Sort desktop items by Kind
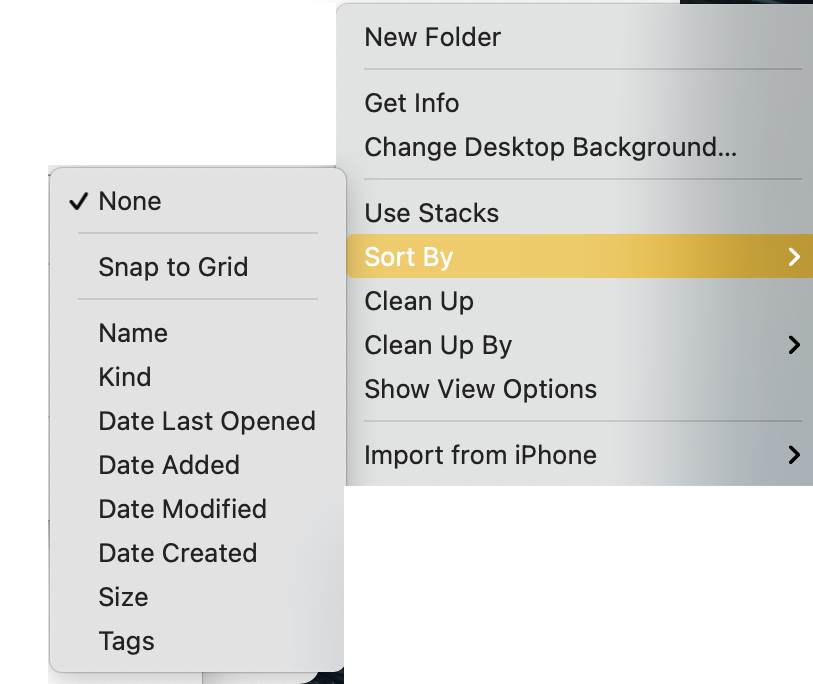The width and height of the screenshot is (813, 684). tap(125, 378)
